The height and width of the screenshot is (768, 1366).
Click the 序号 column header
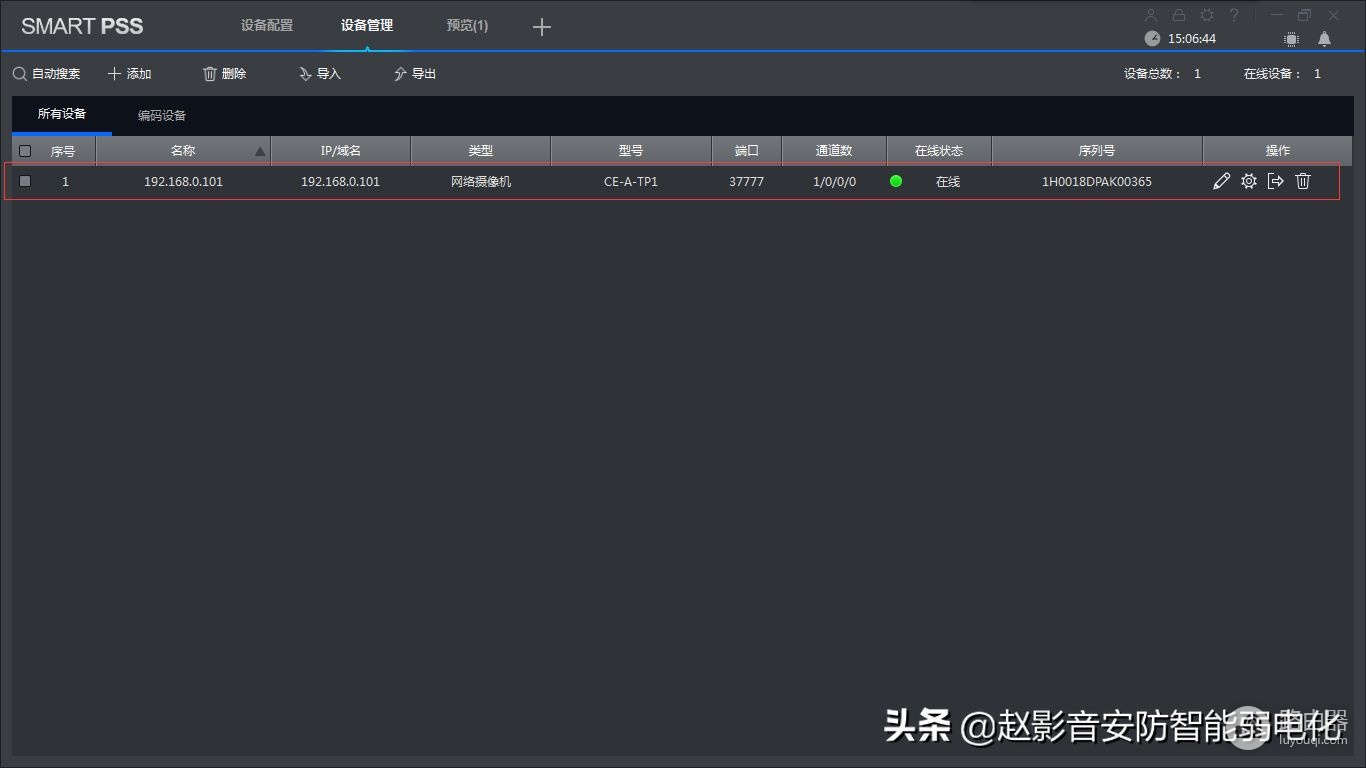pyautogui.click(x=63, y=151)
